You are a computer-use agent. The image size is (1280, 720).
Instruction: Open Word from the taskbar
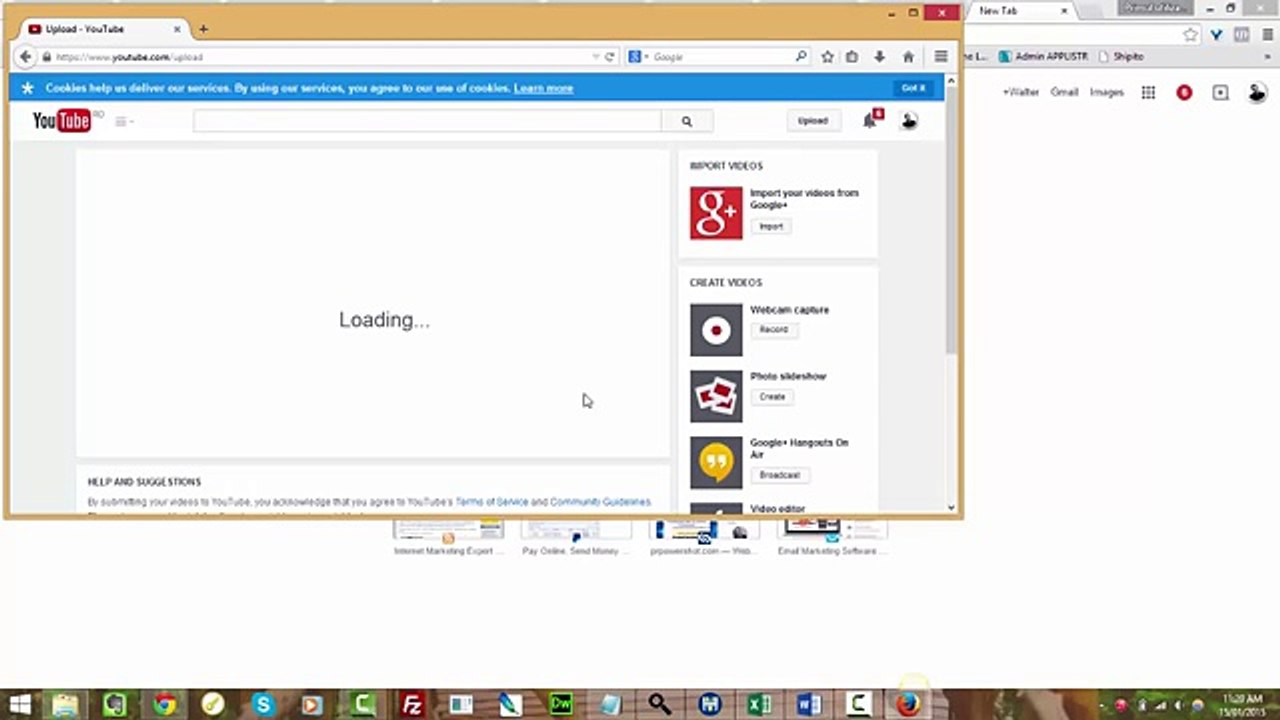[x=809, y=705]
